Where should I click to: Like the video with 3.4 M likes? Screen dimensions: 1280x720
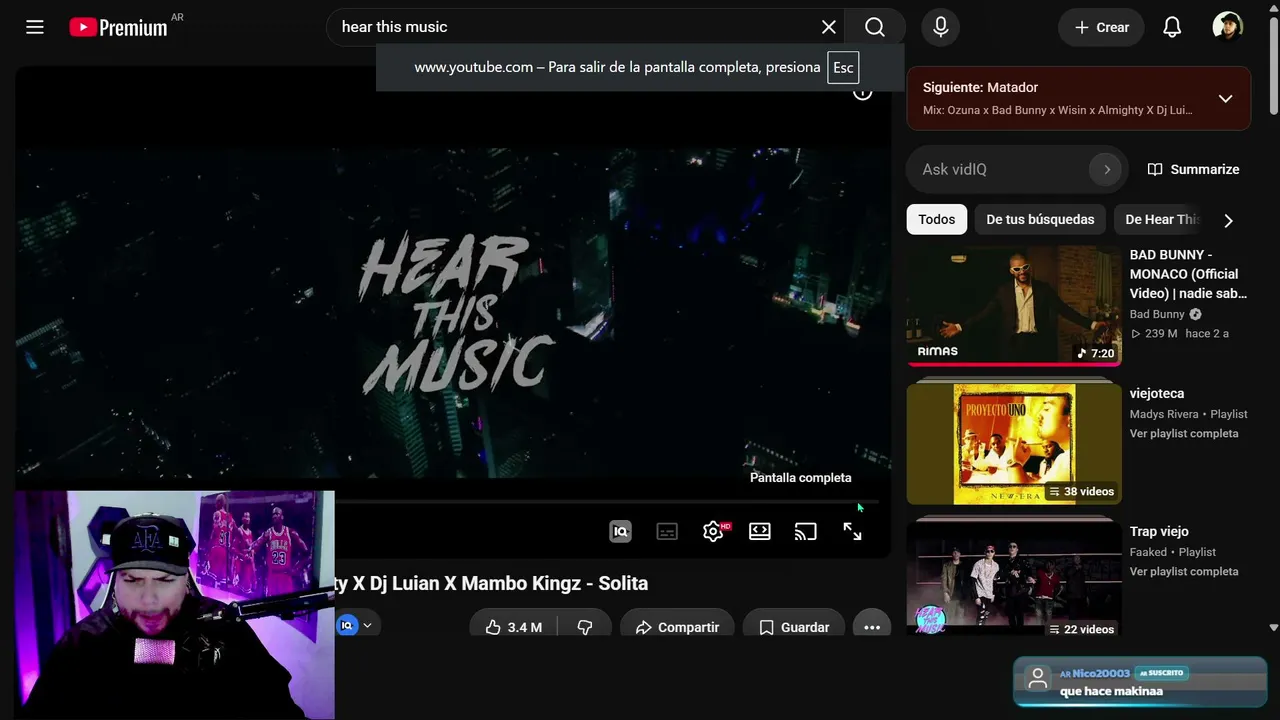(x=514, y=627)
